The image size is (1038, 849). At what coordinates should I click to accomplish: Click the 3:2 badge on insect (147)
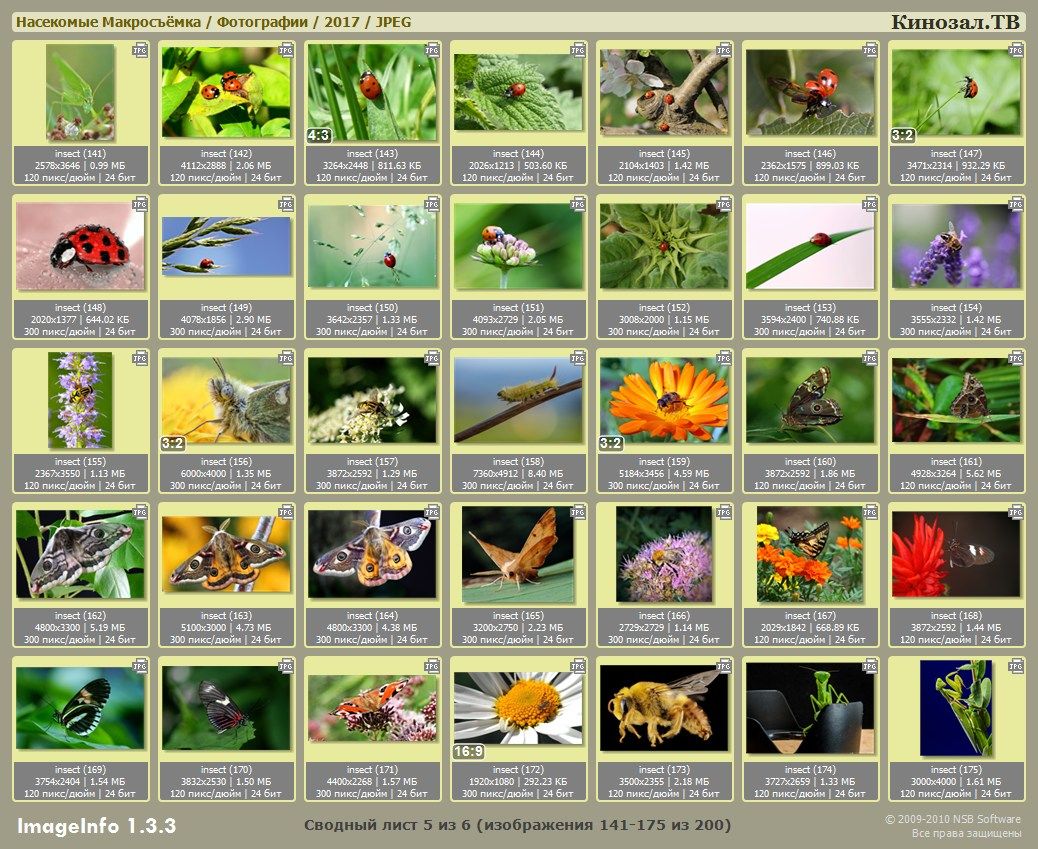click(x=903, y=135)
